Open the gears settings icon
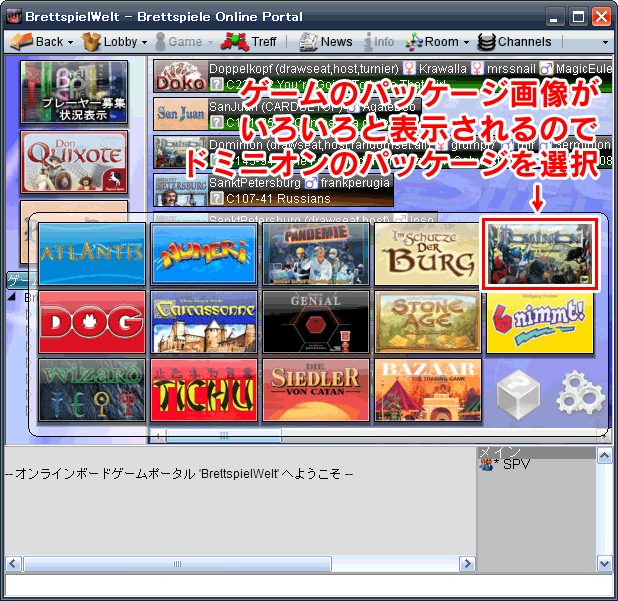The width and height of the screenshot is (618, 601). tap(580, 393)
